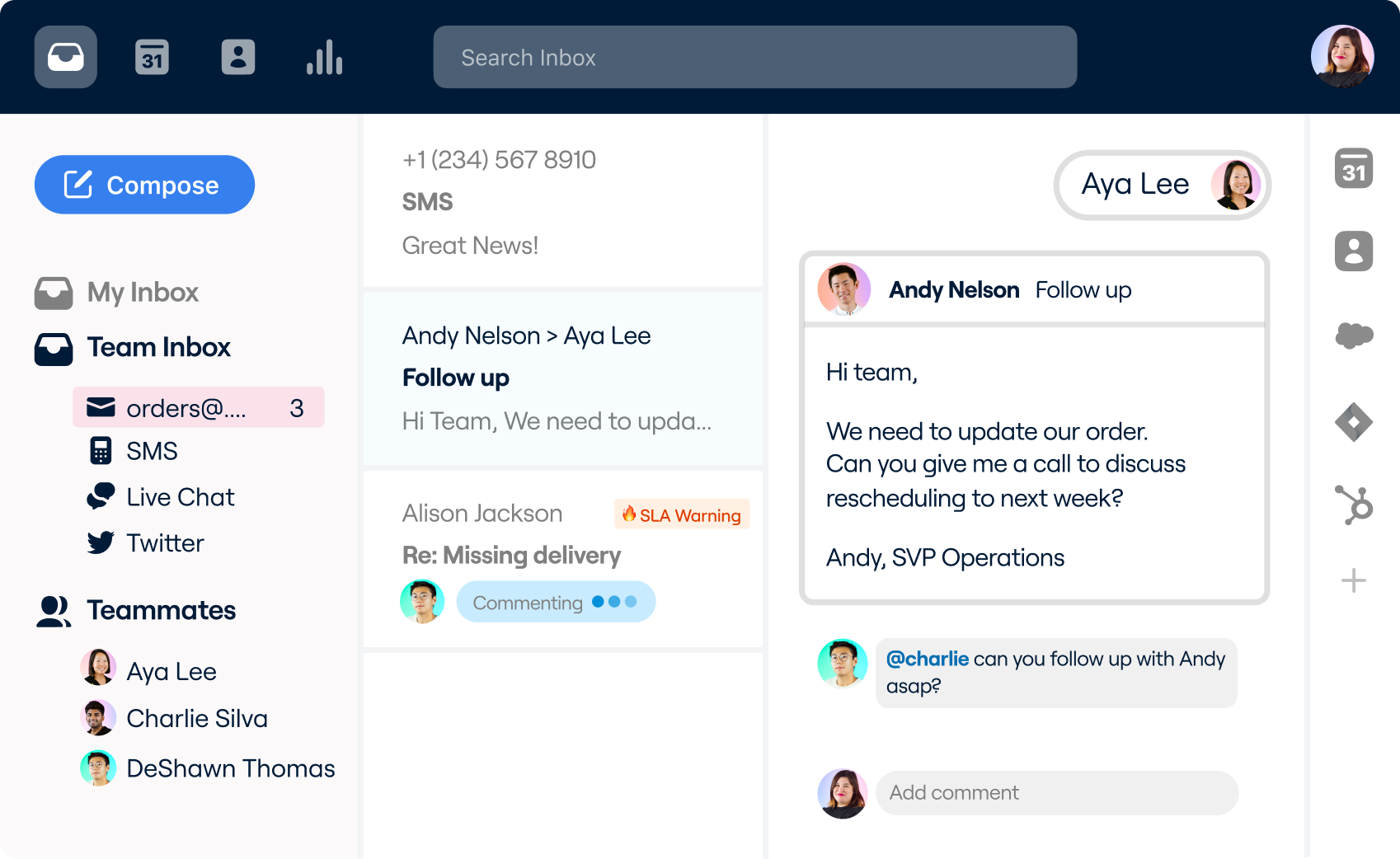
Task: Open the Follow up conversation from Andy Nelson
Action: (x=563, y=378)
